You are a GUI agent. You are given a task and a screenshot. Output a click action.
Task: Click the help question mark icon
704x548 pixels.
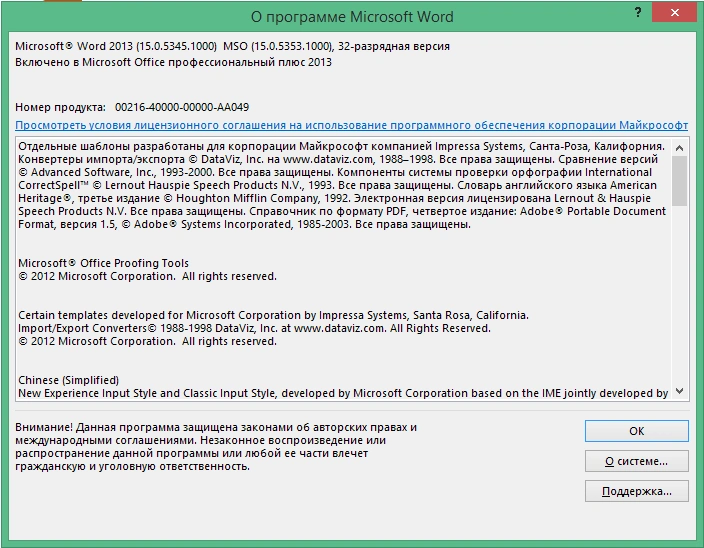tap(638, 12)
